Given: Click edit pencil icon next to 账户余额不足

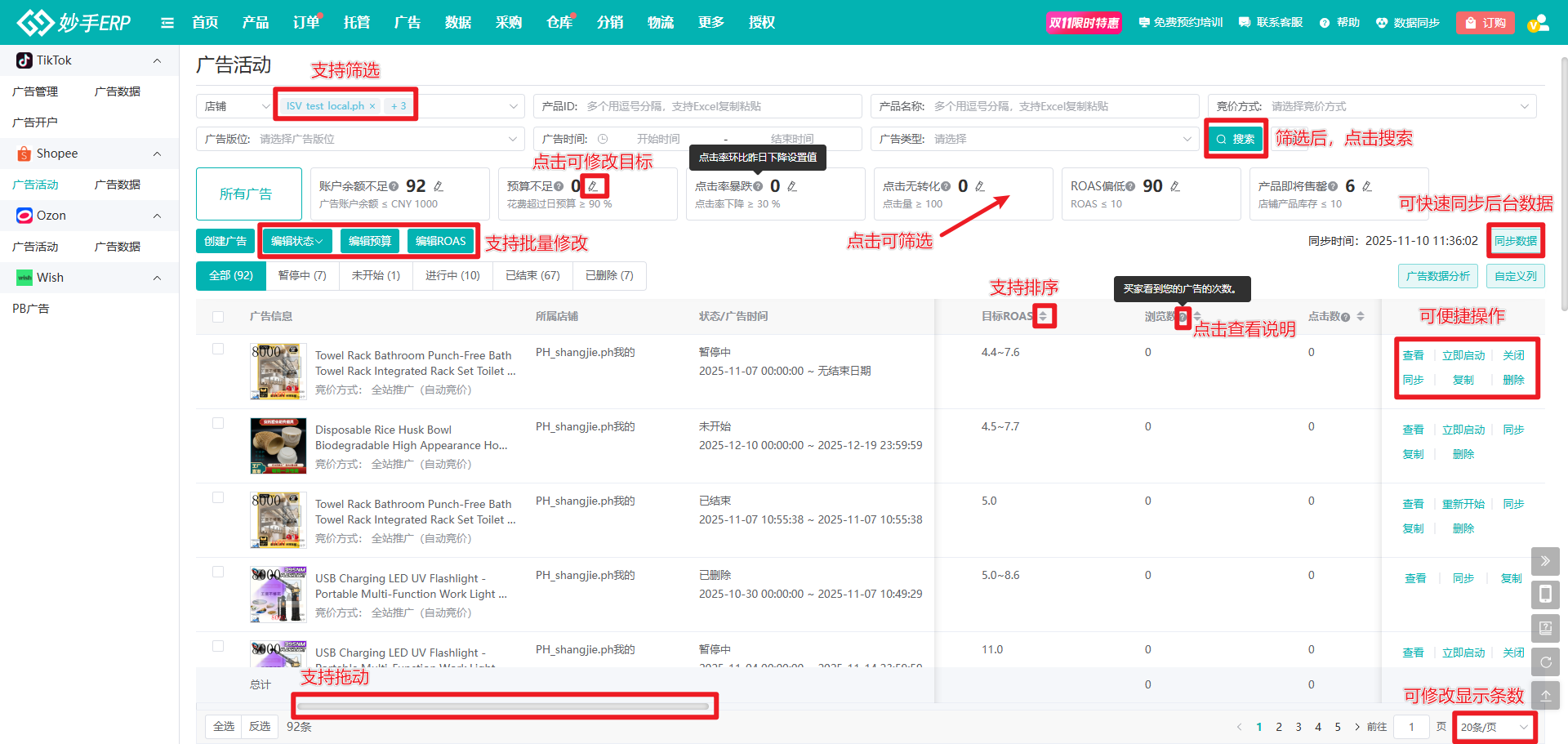Looking at the screenshot, I should tap(439, 186).
